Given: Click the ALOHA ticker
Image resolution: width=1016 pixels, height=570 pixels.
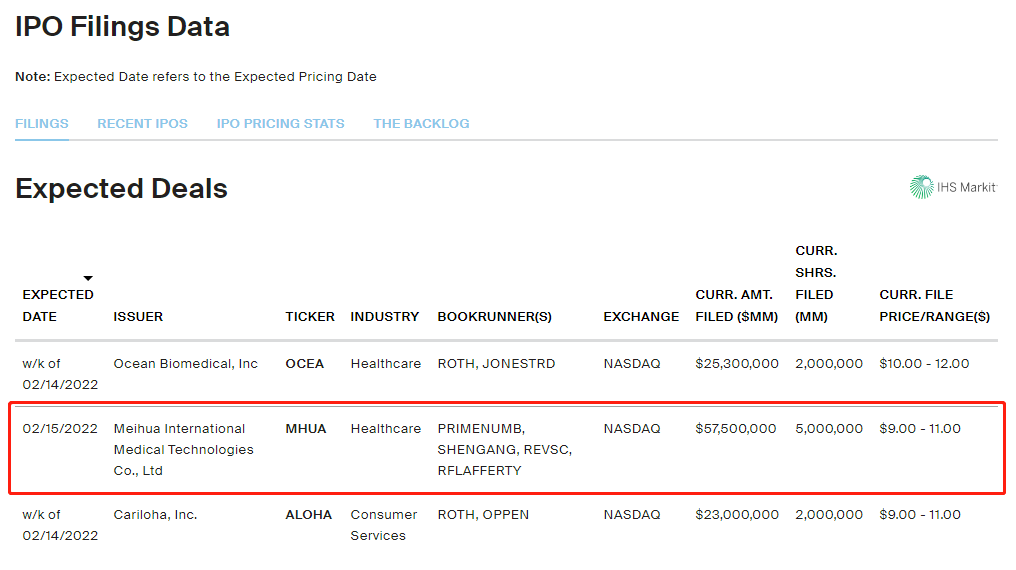Looking at the screenshot, I should pos(308,515).
